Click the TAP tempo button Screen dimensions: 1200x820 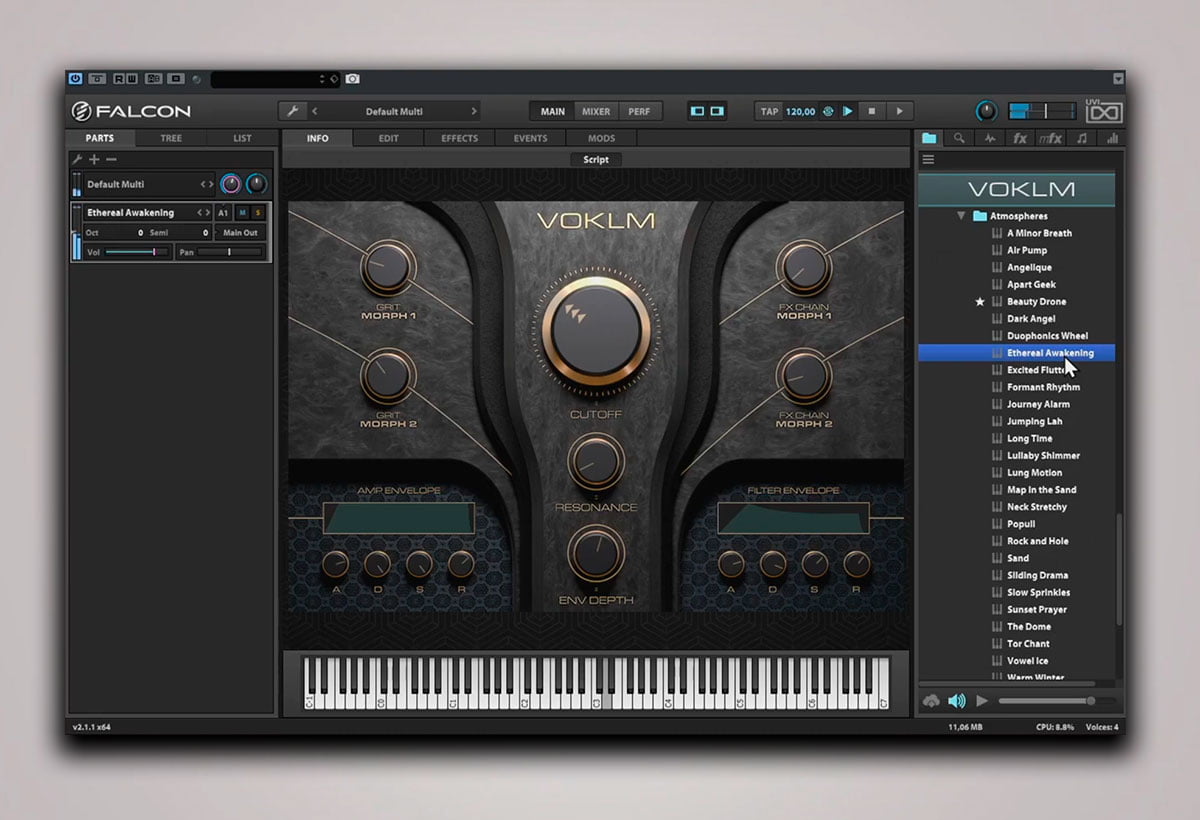769,111
